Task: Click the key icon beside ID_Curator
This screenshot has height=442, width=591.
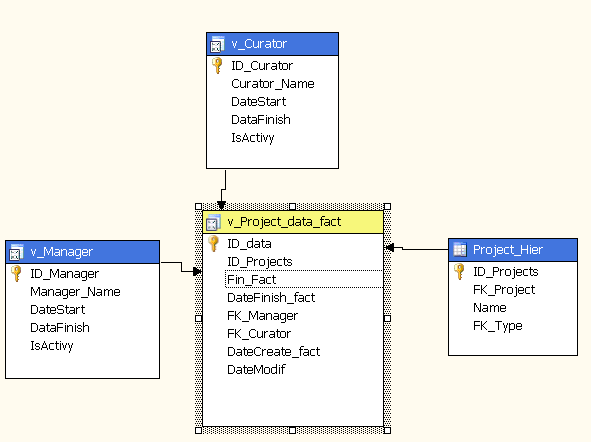Action: tap(217, 66)
